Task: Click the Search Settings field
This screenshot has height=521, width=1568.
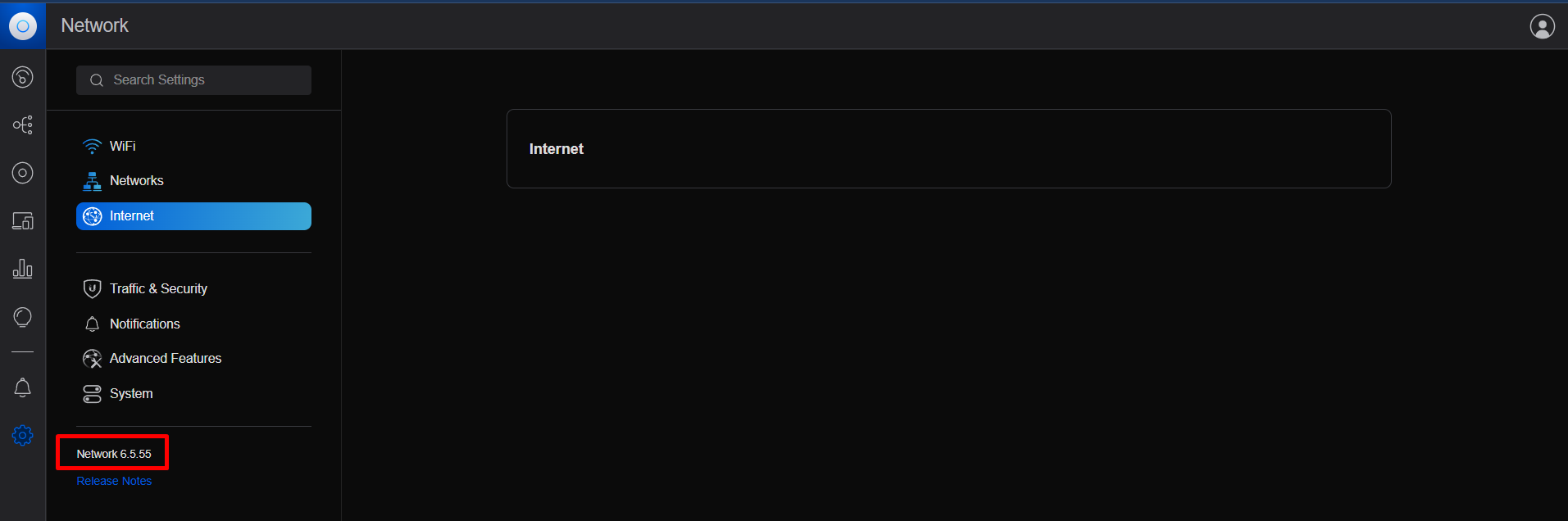Action: pos(194,80)
